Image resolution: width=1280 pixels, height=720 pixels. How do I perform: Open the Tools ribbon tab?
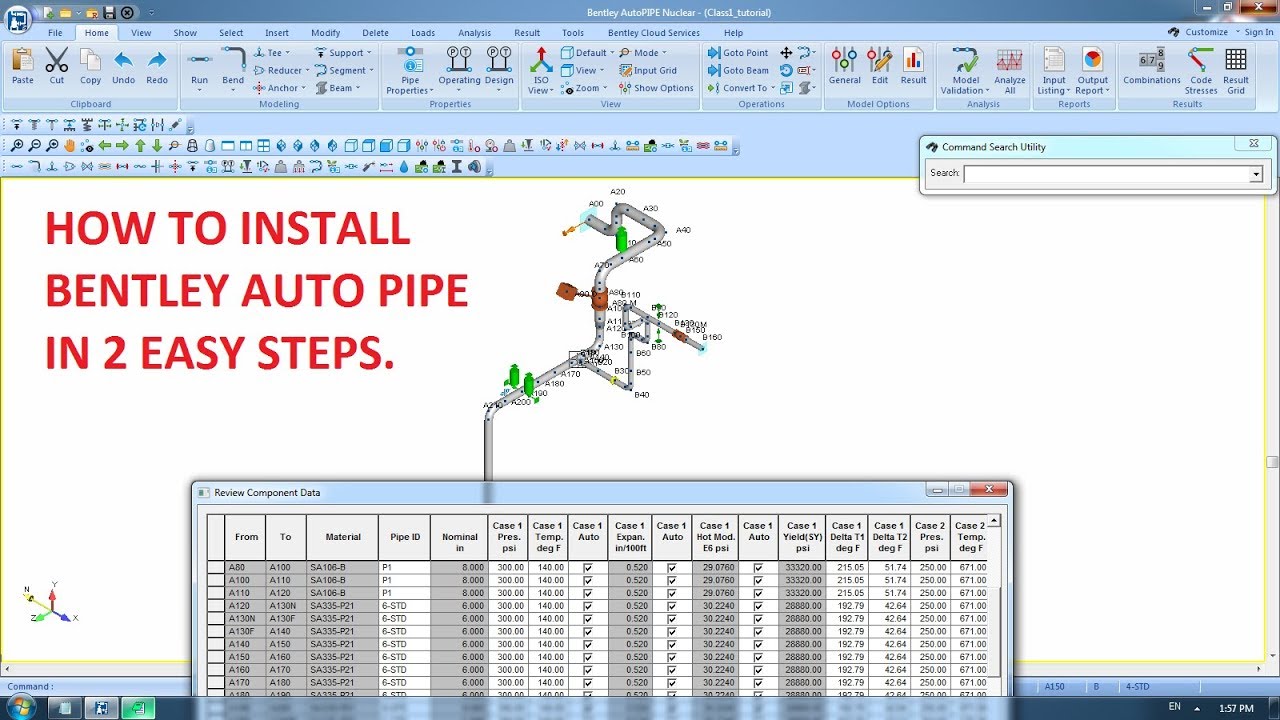(573, 33)
